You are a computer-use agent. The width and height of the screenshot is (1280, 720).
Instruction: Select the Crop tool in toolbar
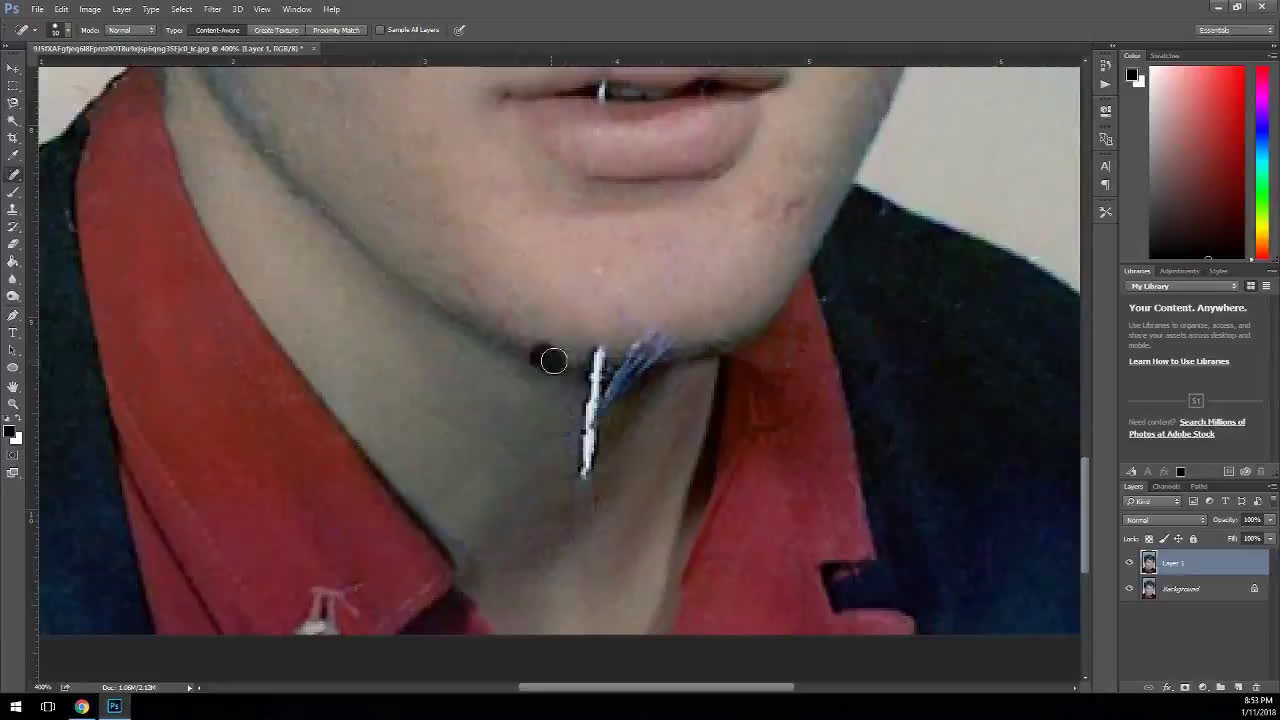coord(13,137)
